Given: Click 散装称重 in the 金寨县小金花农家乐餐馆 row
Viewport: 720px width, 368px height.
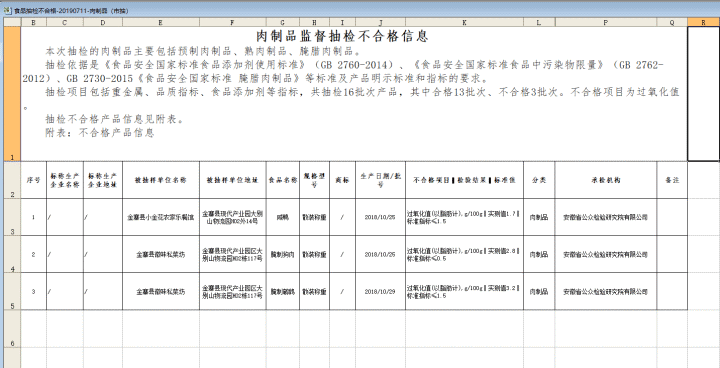Looking at the screenshot, I should tap(315, 217).
